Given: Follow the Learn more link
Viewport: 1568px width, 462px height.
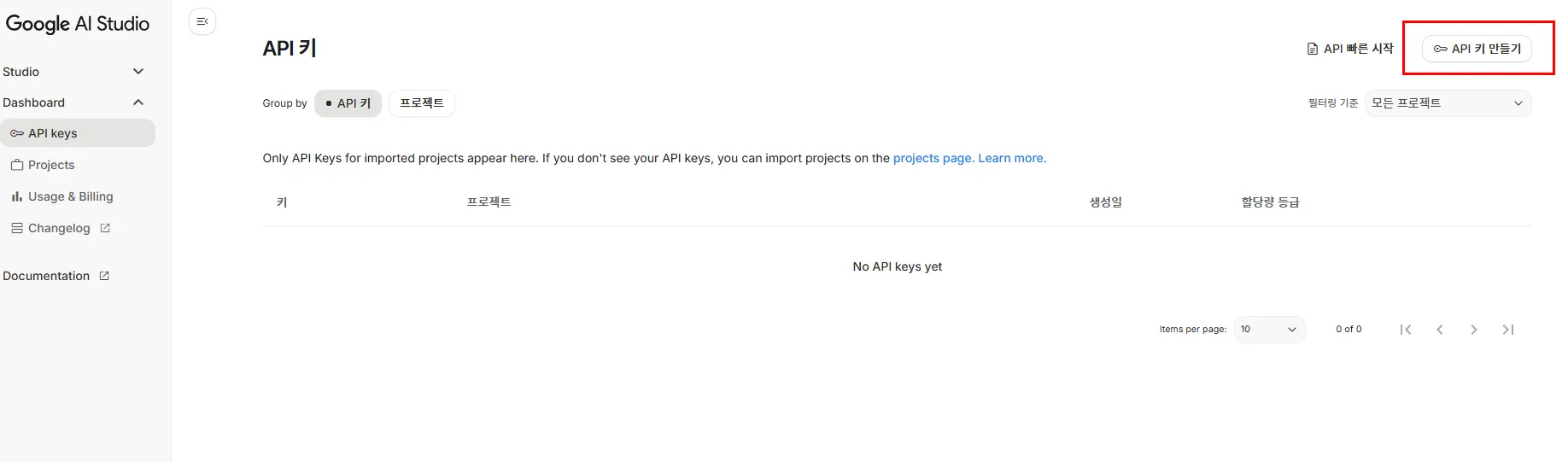Looking at the screenshot, I should [1012, 158].
